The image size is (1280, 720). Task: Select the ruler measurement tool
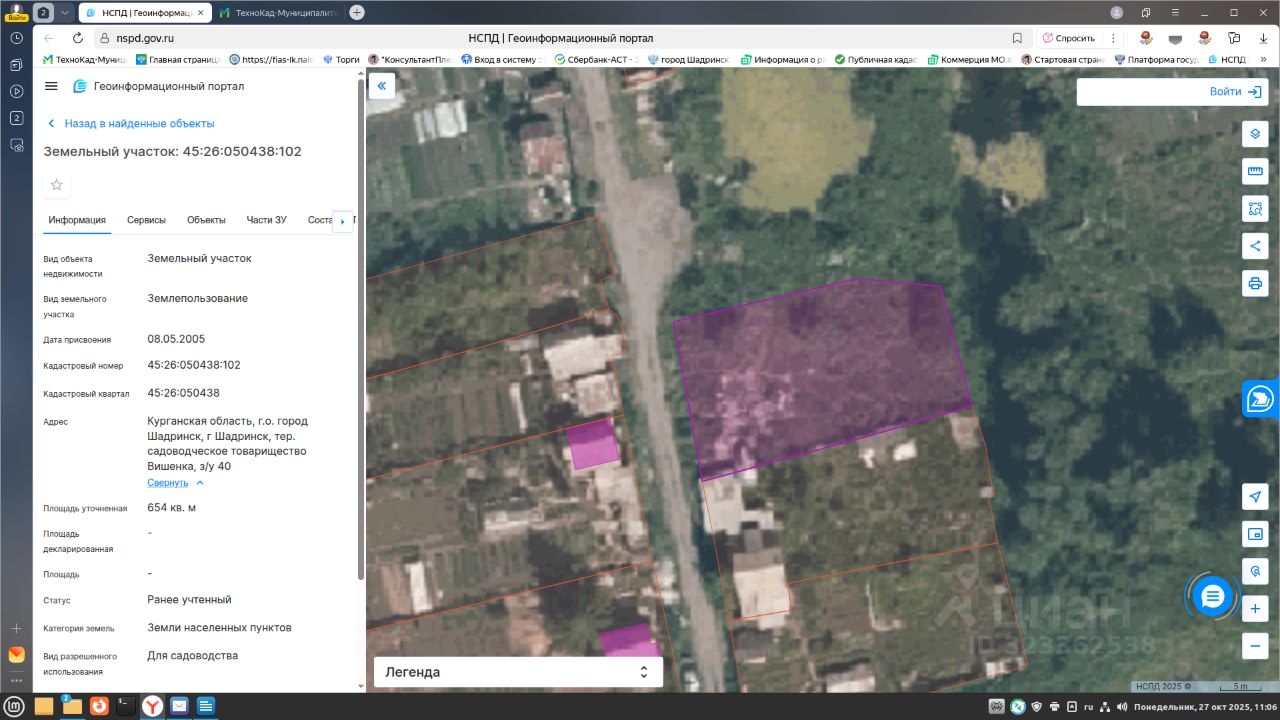[1255, 171]
